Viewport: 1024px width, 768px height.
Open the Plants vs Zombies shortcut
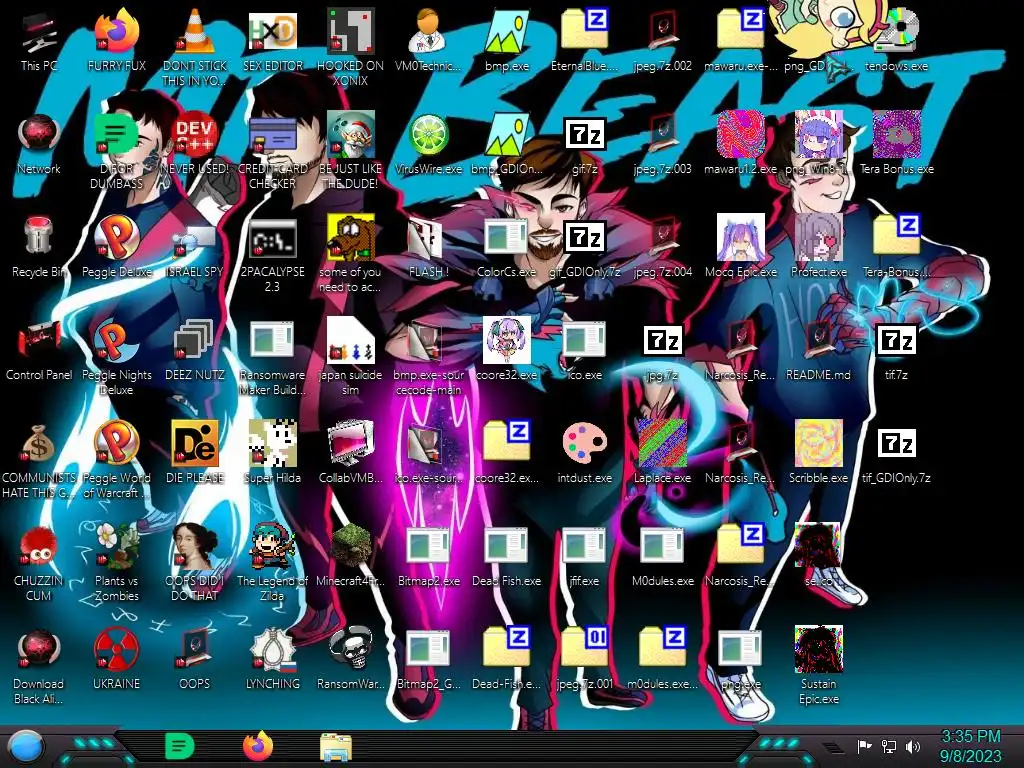point(116,563)
